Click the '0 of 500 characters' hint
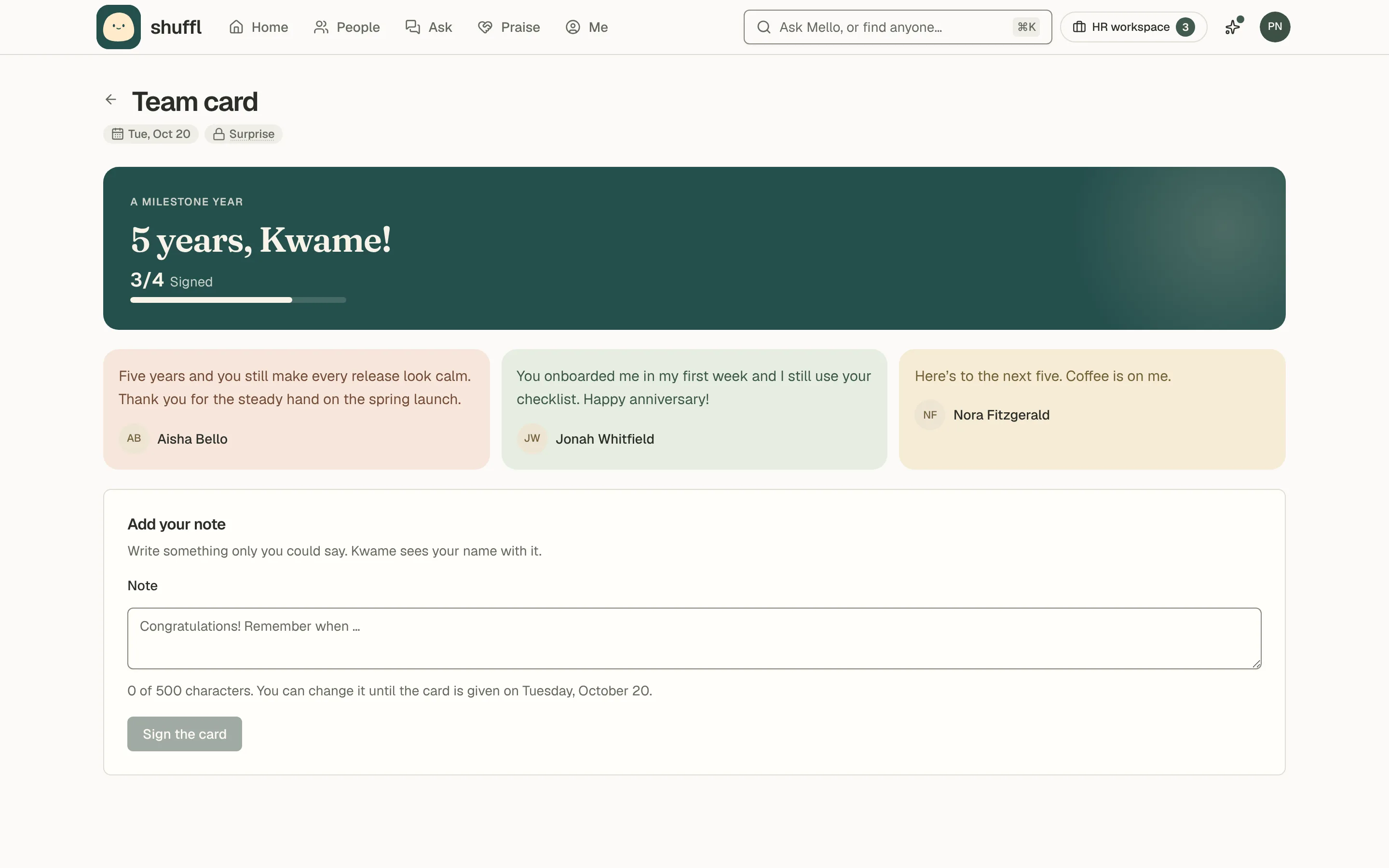The image size is (1389, 868). (390, 691)
